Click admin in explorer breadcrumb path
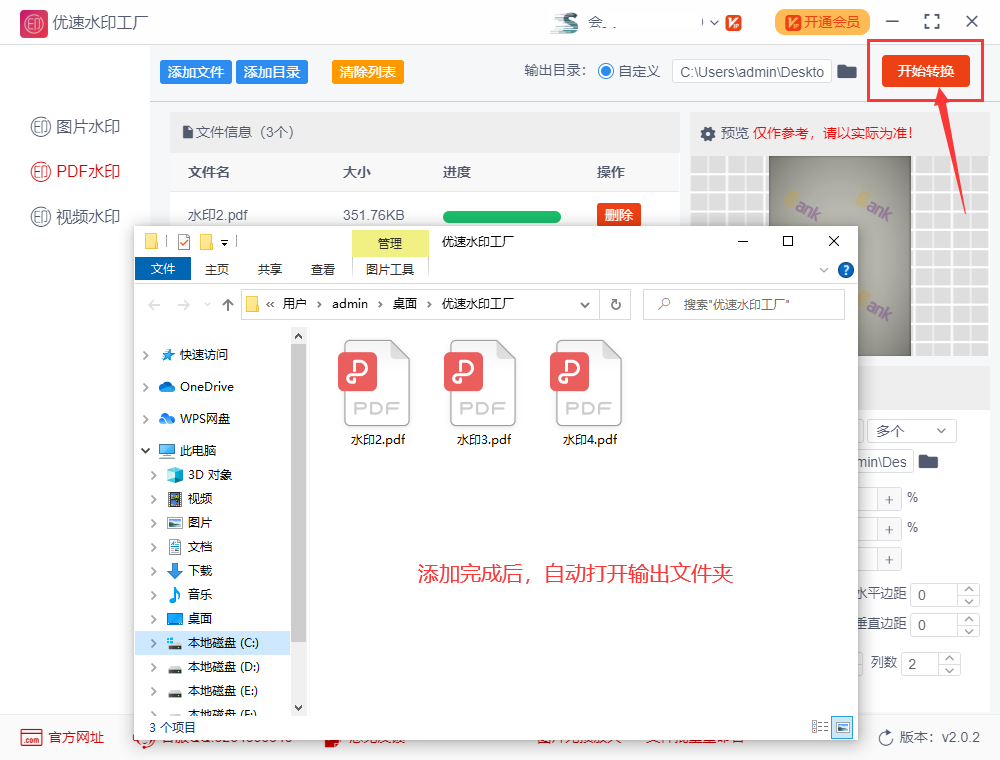 (349, 304)
